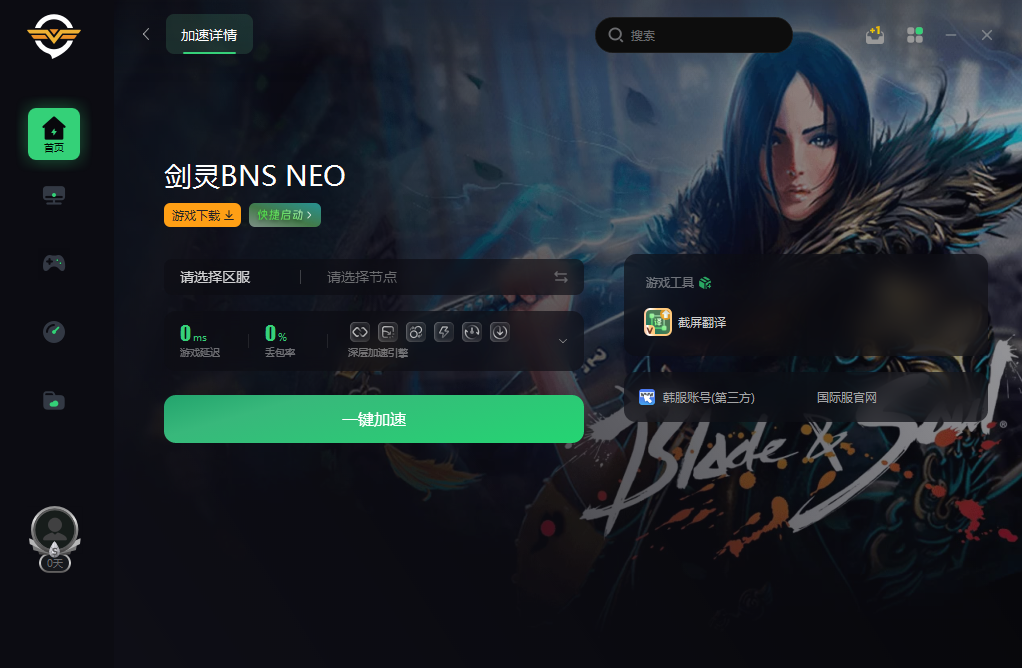Image resolution: width=1022 pixels, height=668 pixels.
Task: Open the 国际服官网 link
Action: coord(847,398)
